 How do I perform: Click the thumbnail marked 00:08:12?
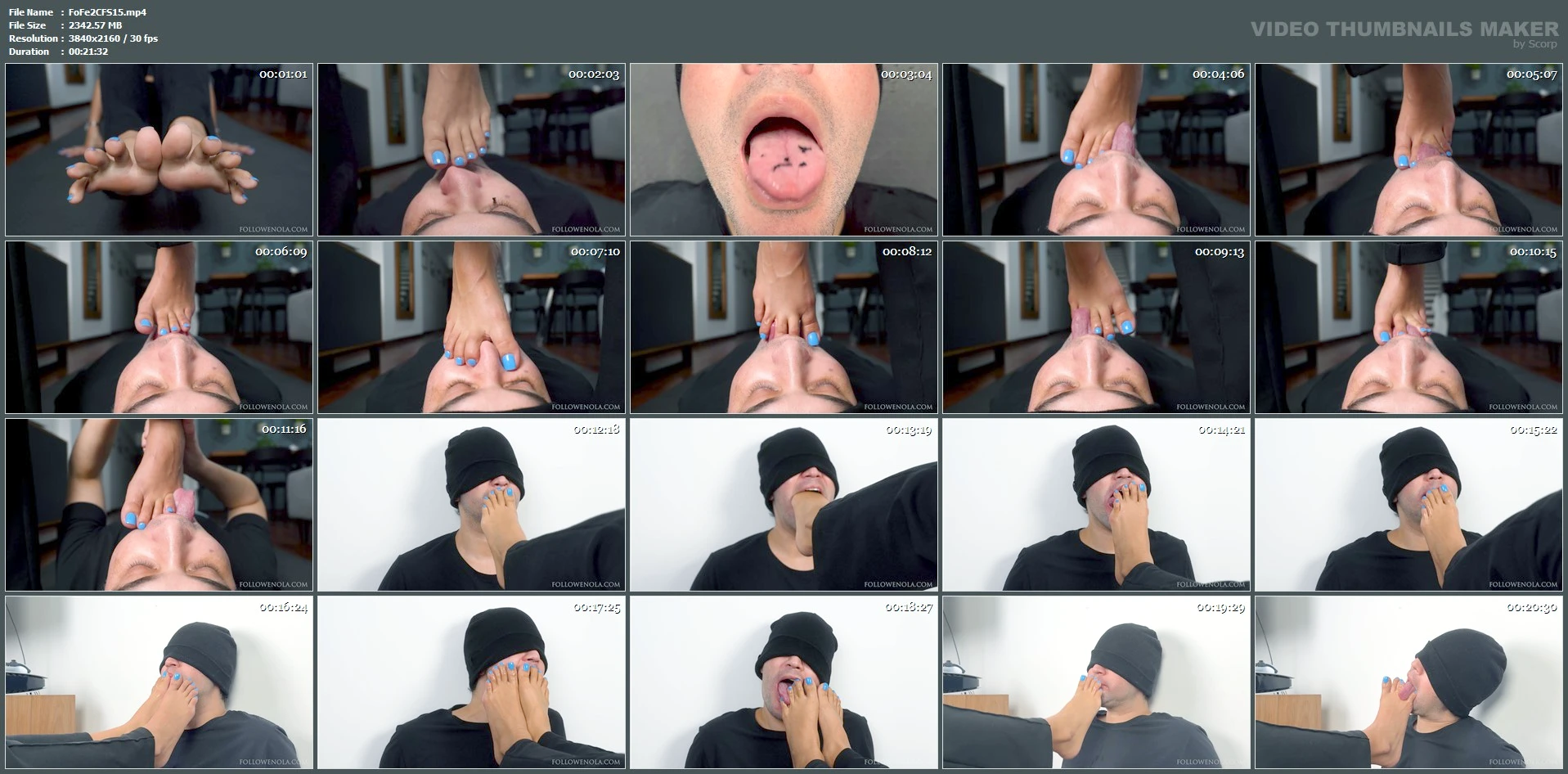point(784,327)
